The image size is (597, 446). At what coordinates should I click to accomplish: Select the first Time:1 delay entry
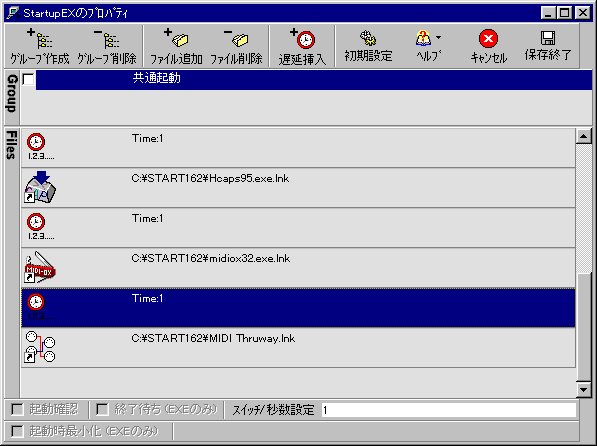[298, 147]
